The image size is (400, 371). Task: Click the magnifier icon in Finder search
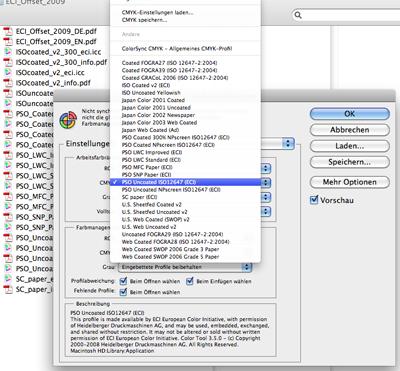click(x=298, y=15)
